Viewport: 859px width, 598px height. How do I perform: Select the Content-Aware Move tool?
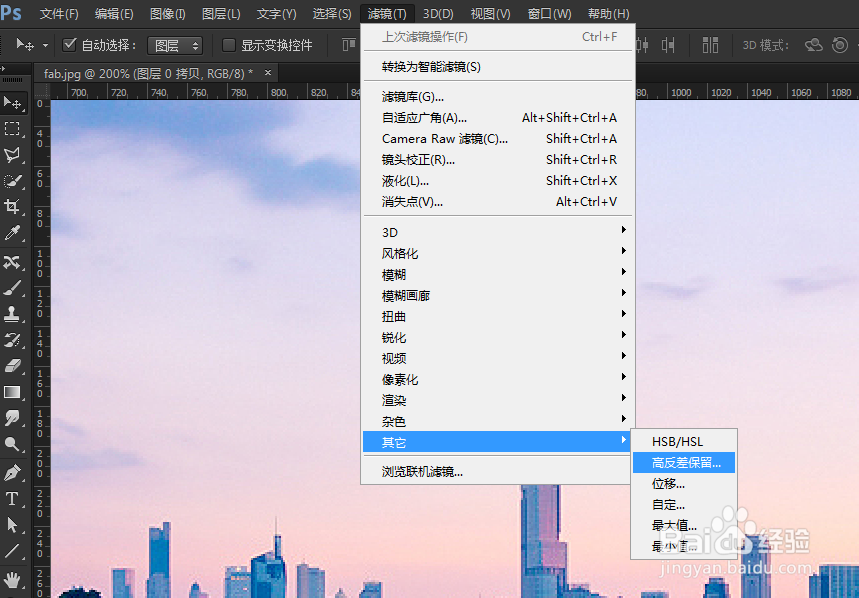[x=12, y=262]
